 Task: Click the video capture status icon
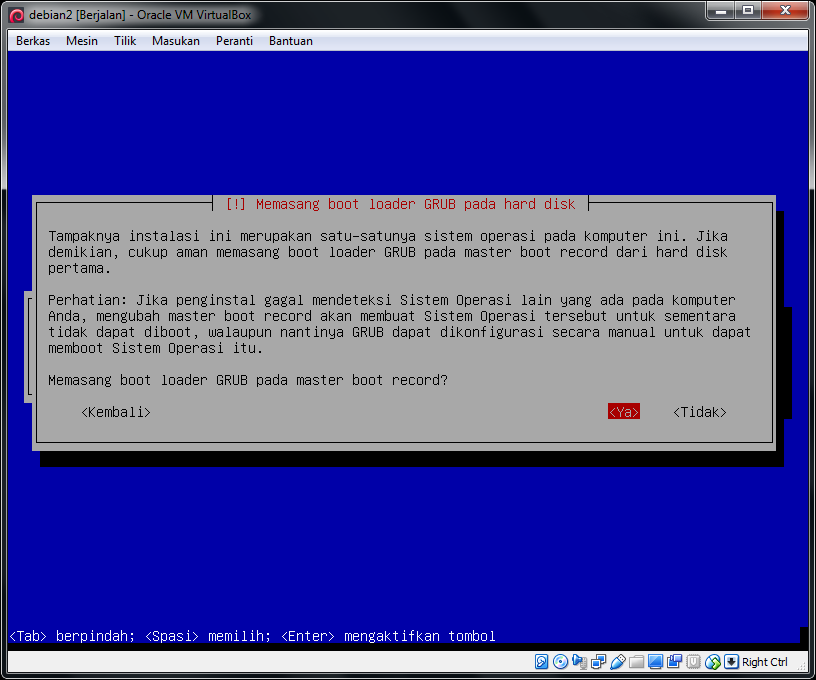[674, 662]
